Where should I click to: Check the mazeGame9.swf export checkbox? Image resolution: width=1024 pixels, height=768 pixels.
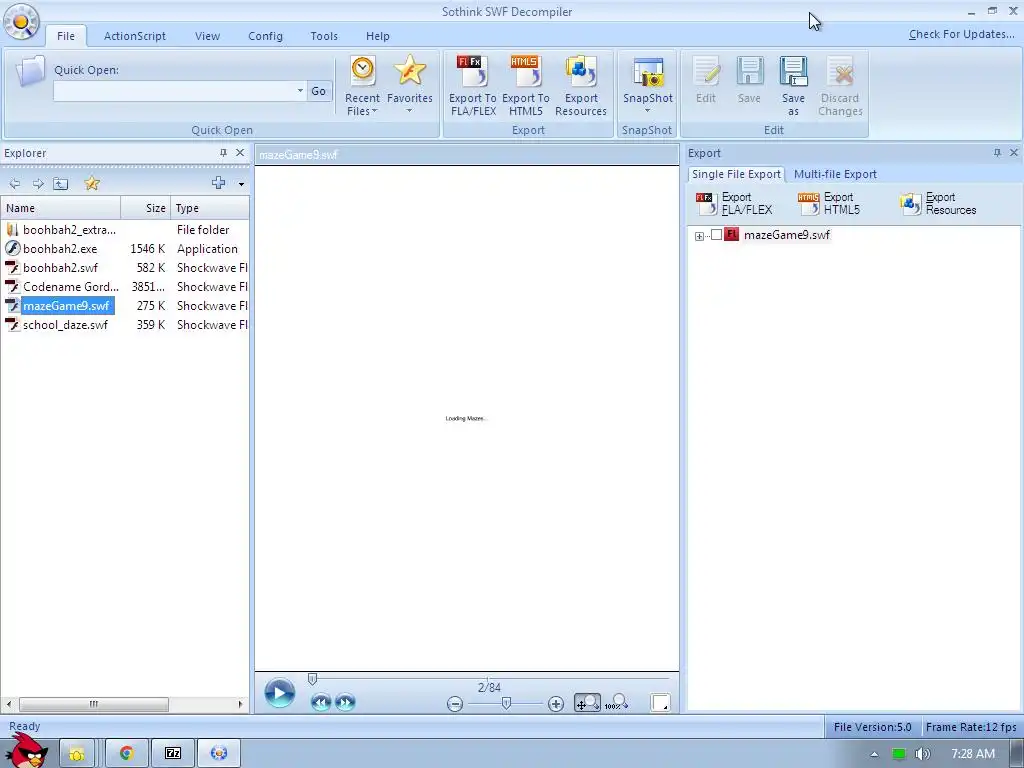tap(716, 235)
